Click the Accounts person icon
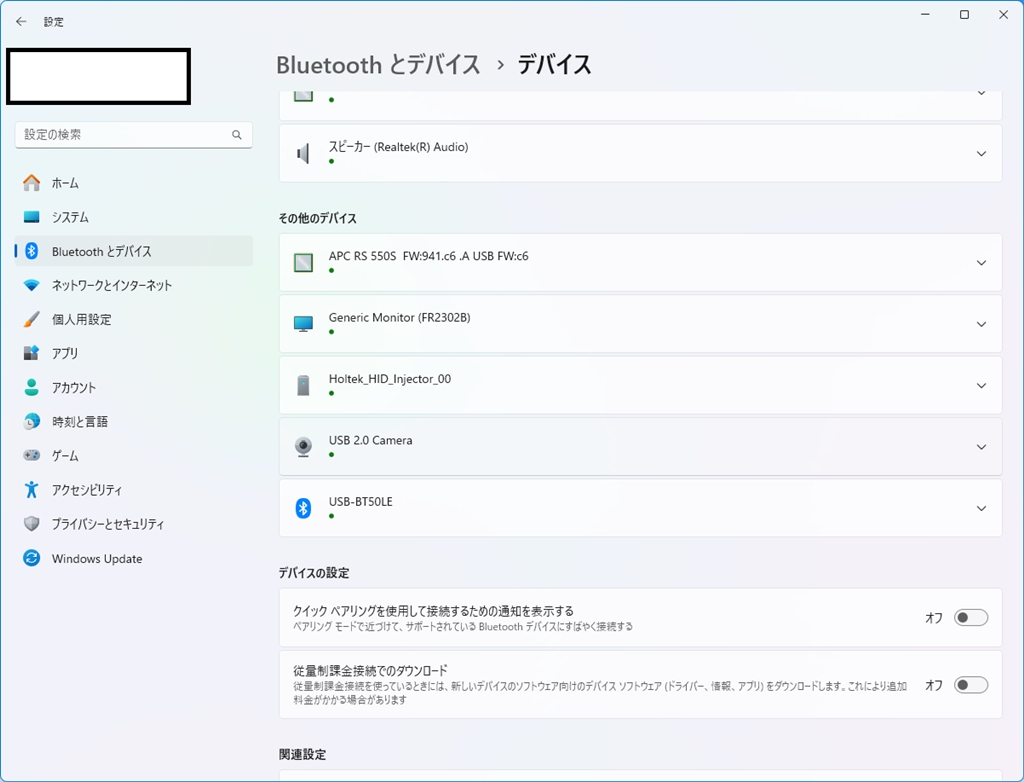1024x782 pixels. (31, 387)
